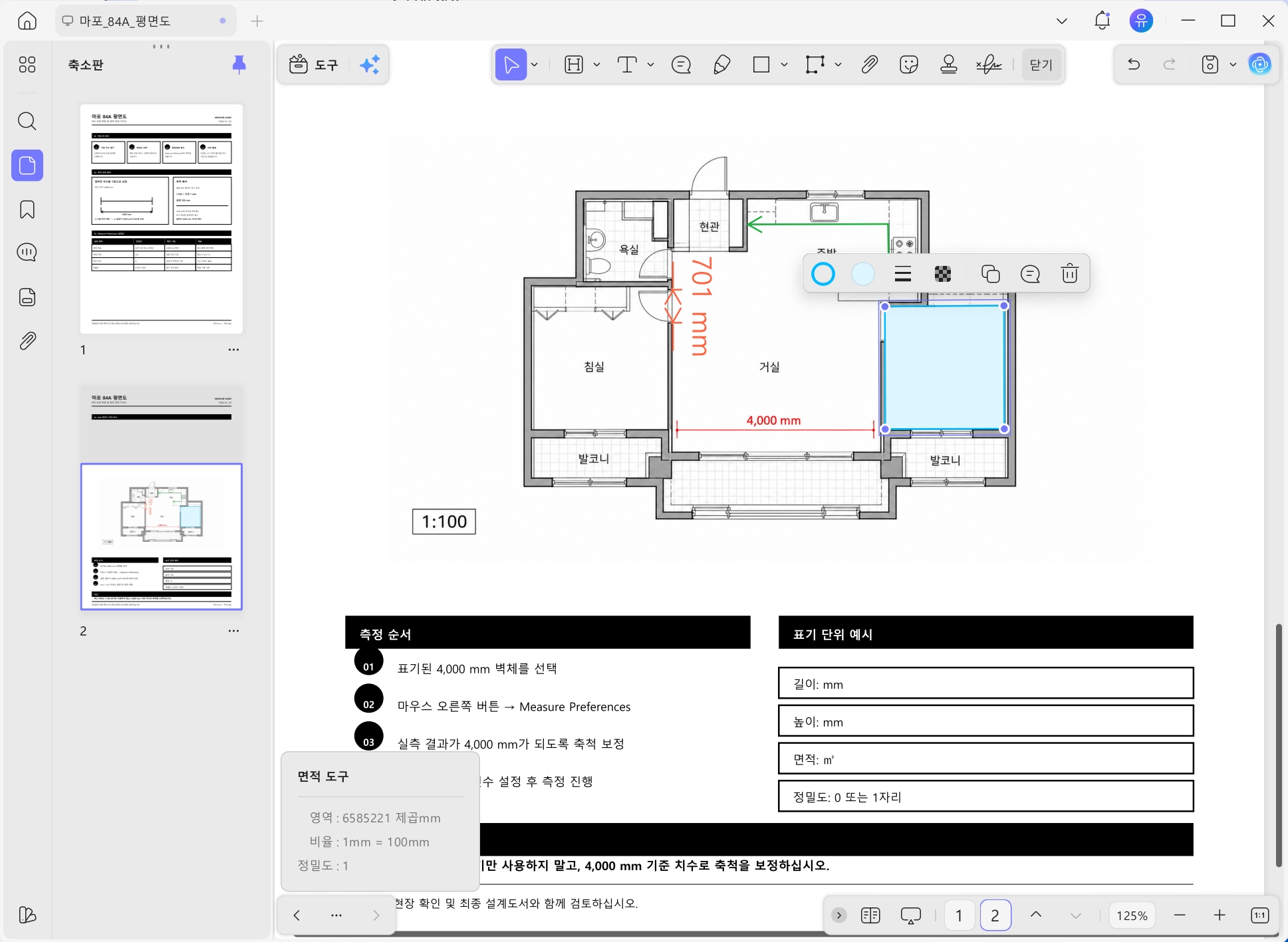Select the highlight text tool
Viewport: 1288px width, 942px height.
[574, 64]
